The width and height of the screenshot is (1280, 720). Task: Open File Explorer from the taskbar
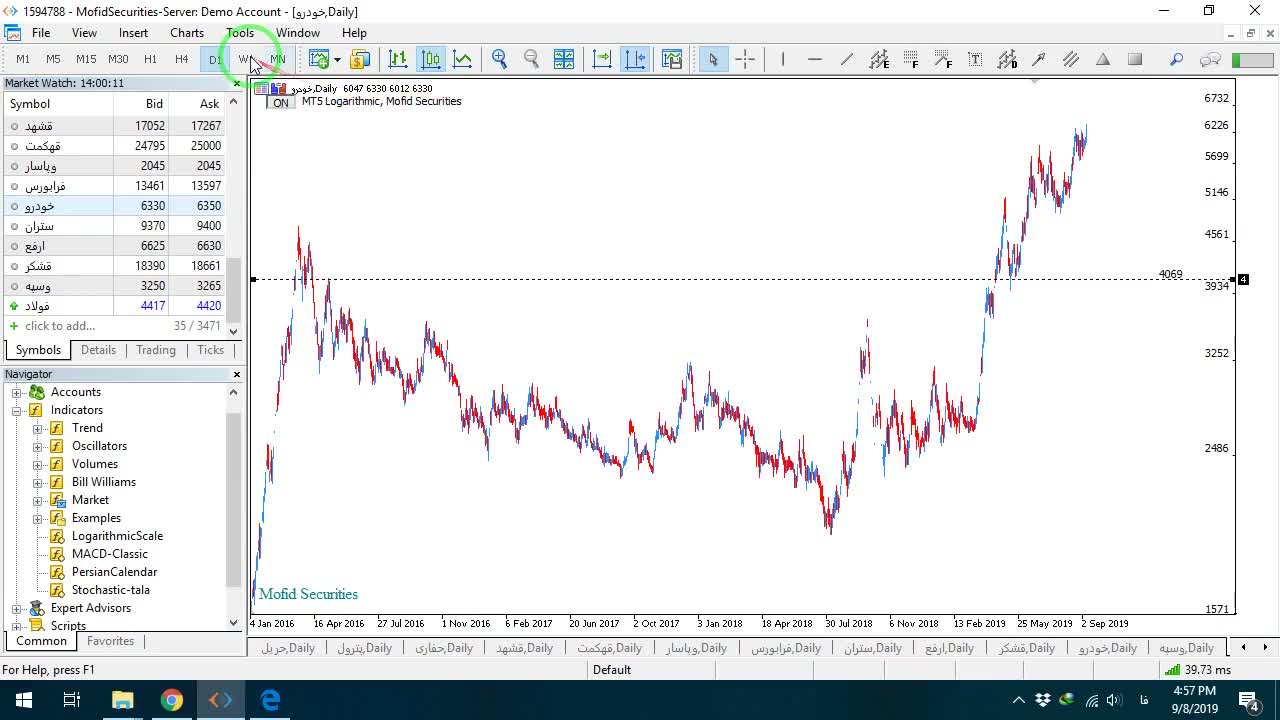(x=122, y=700)
